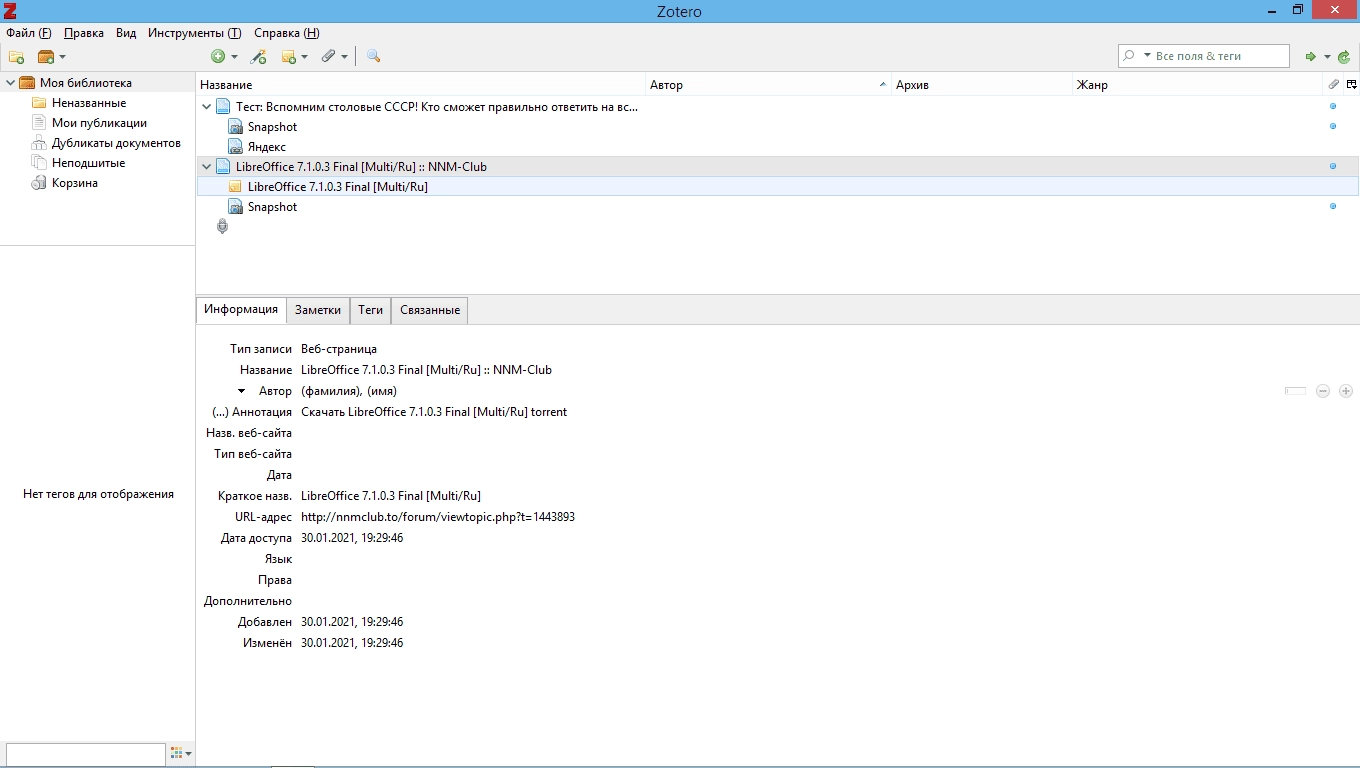This screenshot has width=1360, height=768.
Task: Select the 'Неназванные' collection
Action: coord(89,103)
